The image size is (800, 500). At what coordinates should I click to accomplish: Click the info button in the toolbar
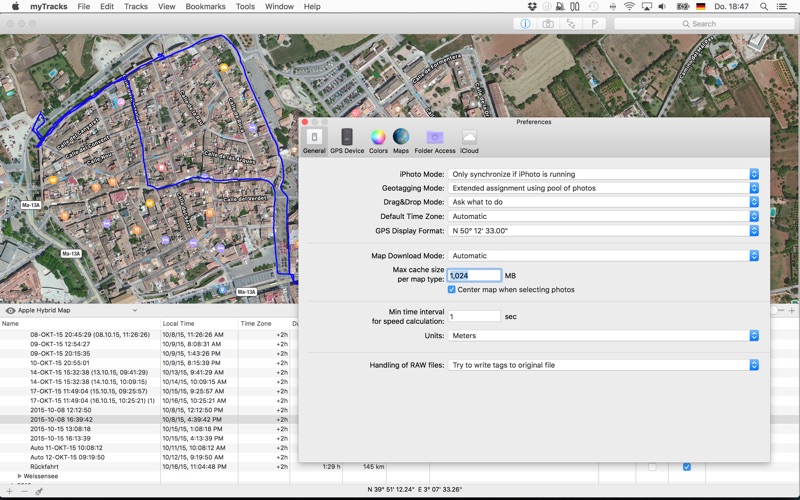pyautogui.click(x=526, y=23)
